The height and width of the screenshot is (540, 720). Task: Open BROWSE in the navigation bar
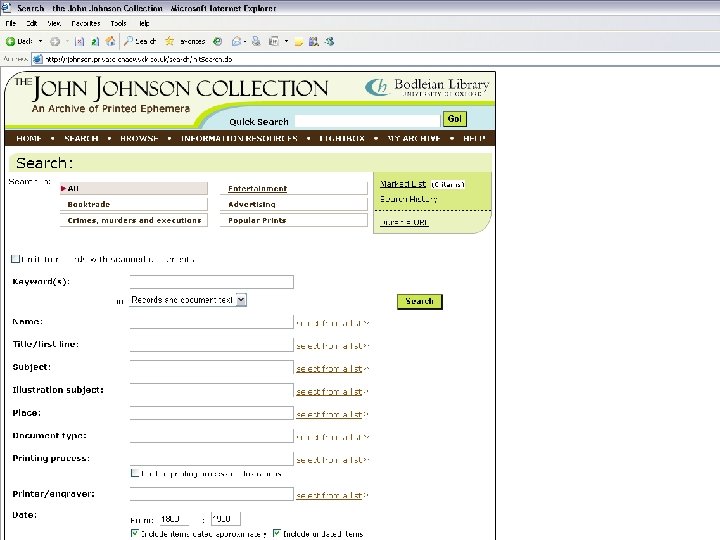(x=139, y=138)
